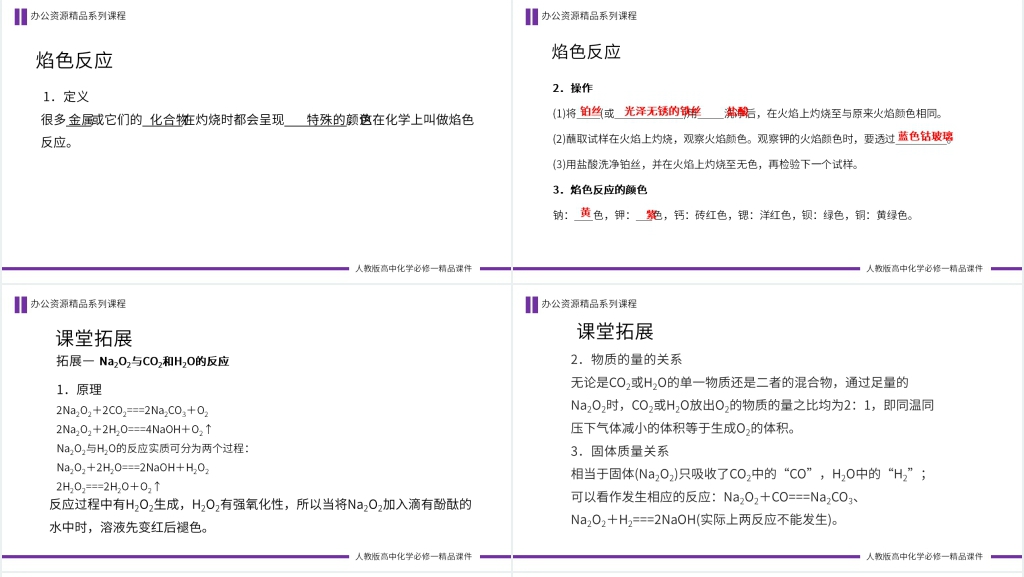Click the red answer '光洁无锈的铁丝'
Viewport: 1024px width, 577px height.
click(x=662, y=112)
